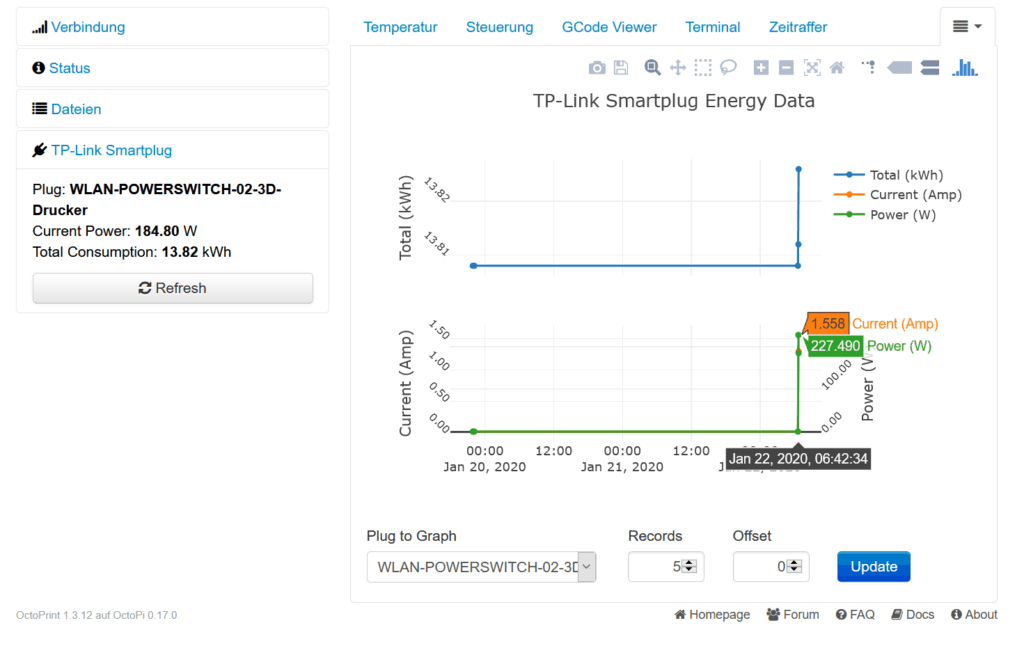
Task: Click the signal bars icon beside Verbindung
Action: [x=40, y=27]
